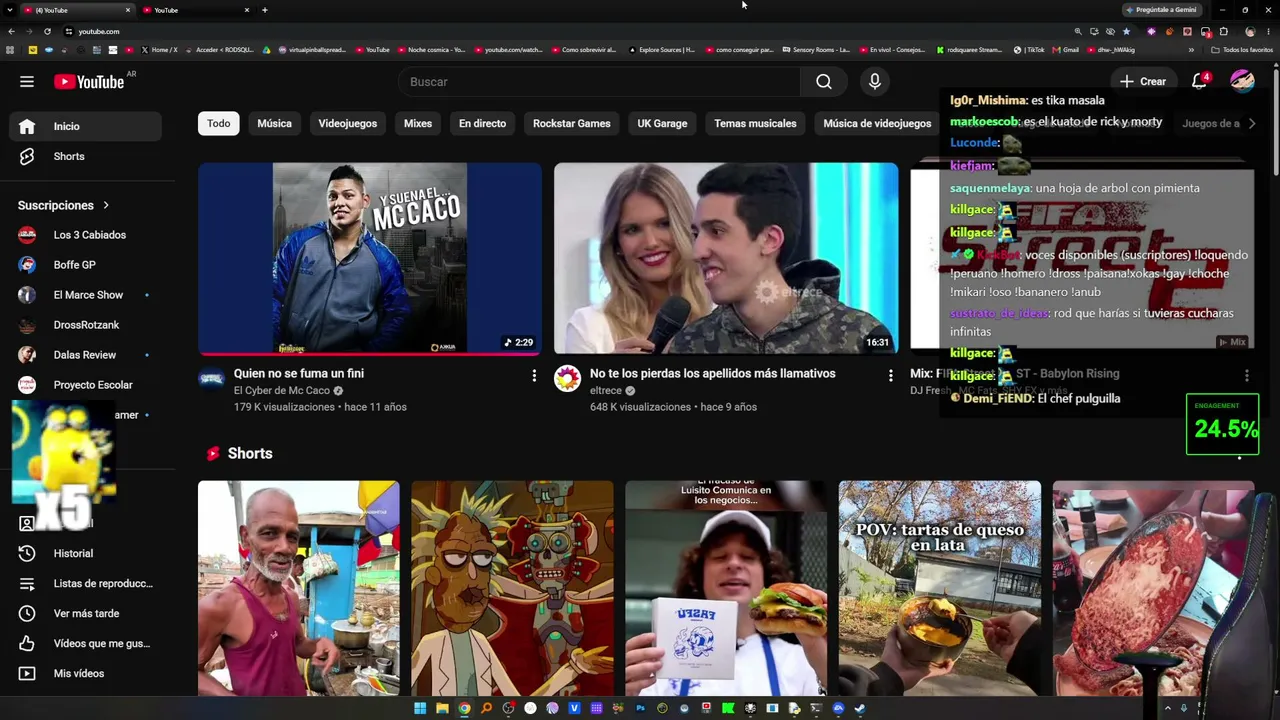Open the Luisito Comunica burger Short
Screen dimensions: 1280x720
(726, 588)
